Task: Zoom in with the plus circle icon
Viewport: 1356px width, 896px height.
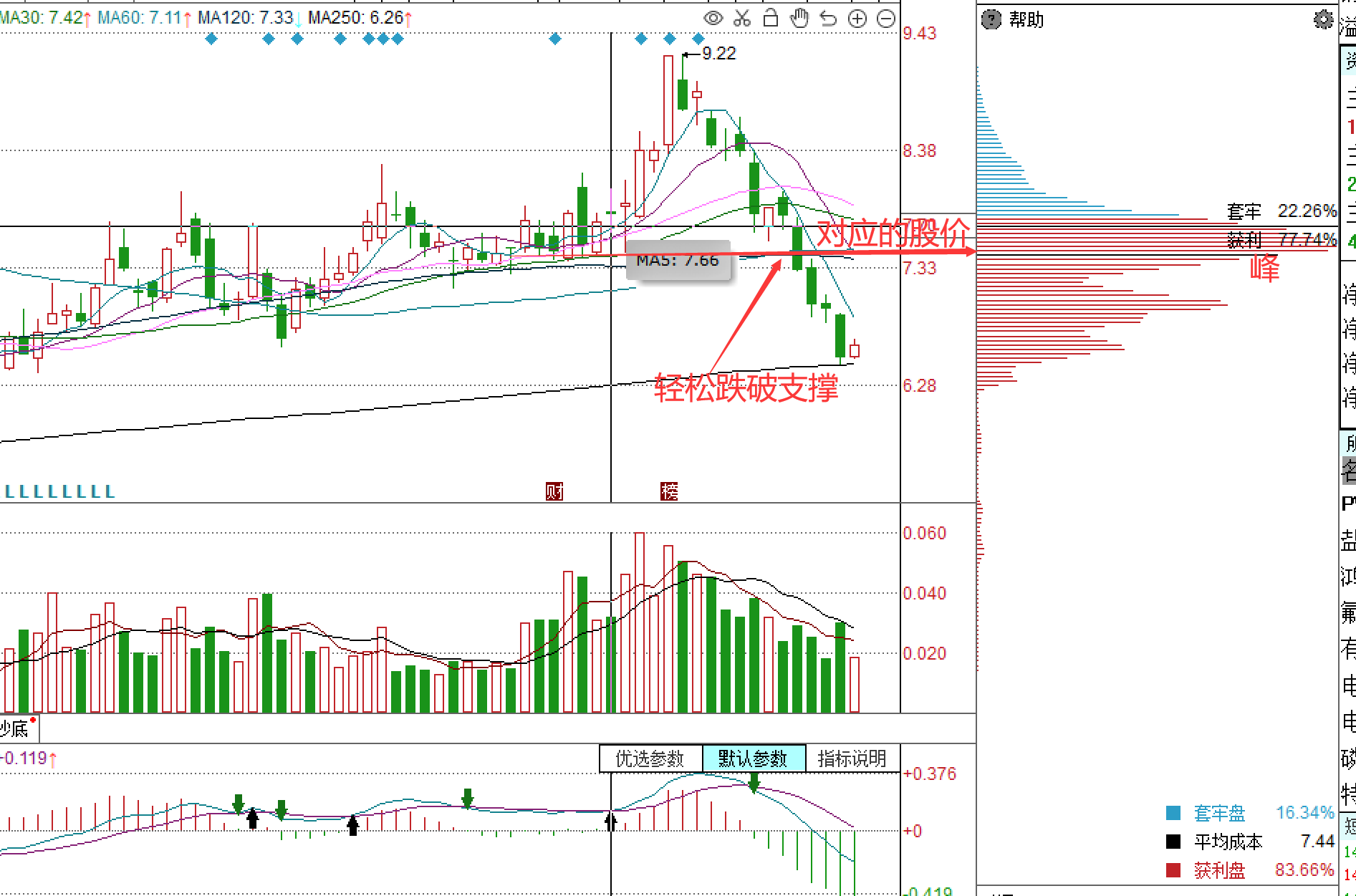Action: point(857,19)
